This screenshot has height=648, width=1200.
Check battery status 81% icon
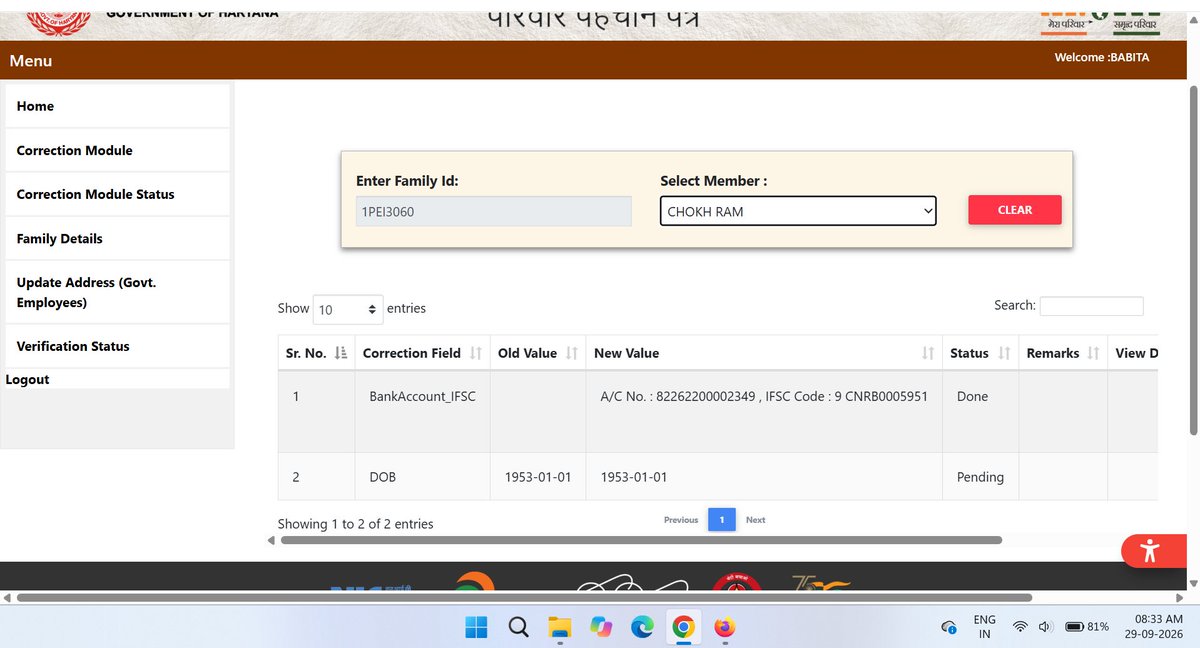[1086, 627]
